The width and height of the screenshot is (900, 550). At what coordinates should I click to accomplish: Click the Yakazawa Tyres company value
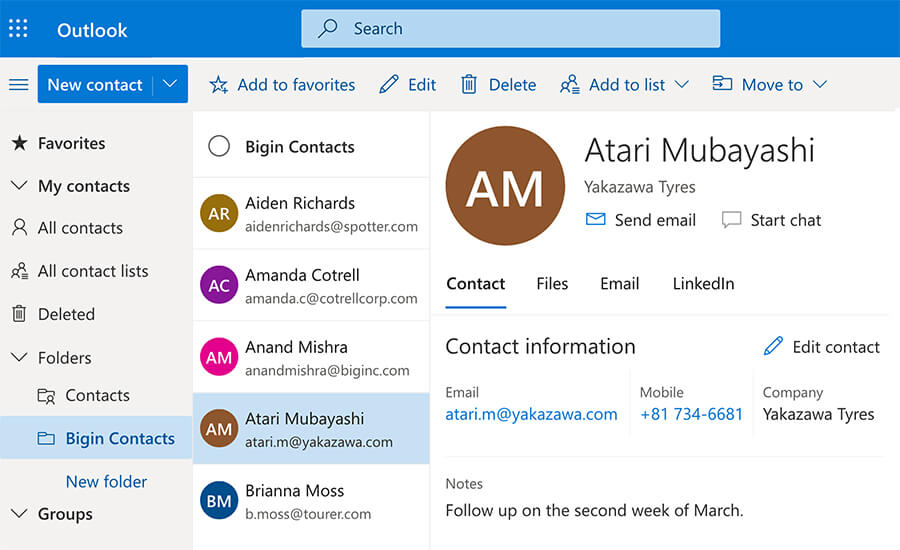(818, 414)
